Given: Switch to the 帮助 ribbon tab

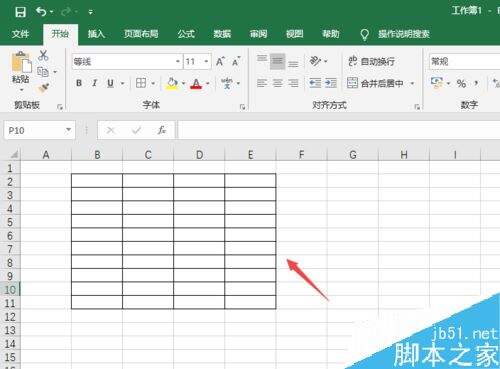Looking at the screenshot, I should coord(331,34).
